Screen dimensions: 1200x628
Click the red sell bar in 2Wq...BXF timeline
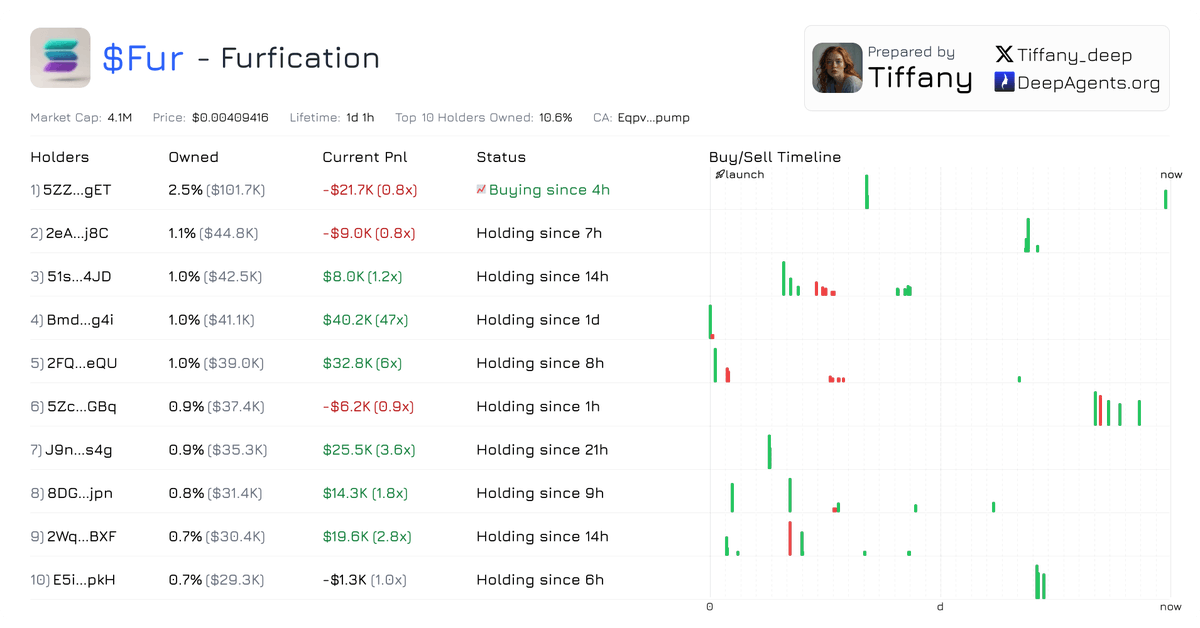tap(790, 539)
